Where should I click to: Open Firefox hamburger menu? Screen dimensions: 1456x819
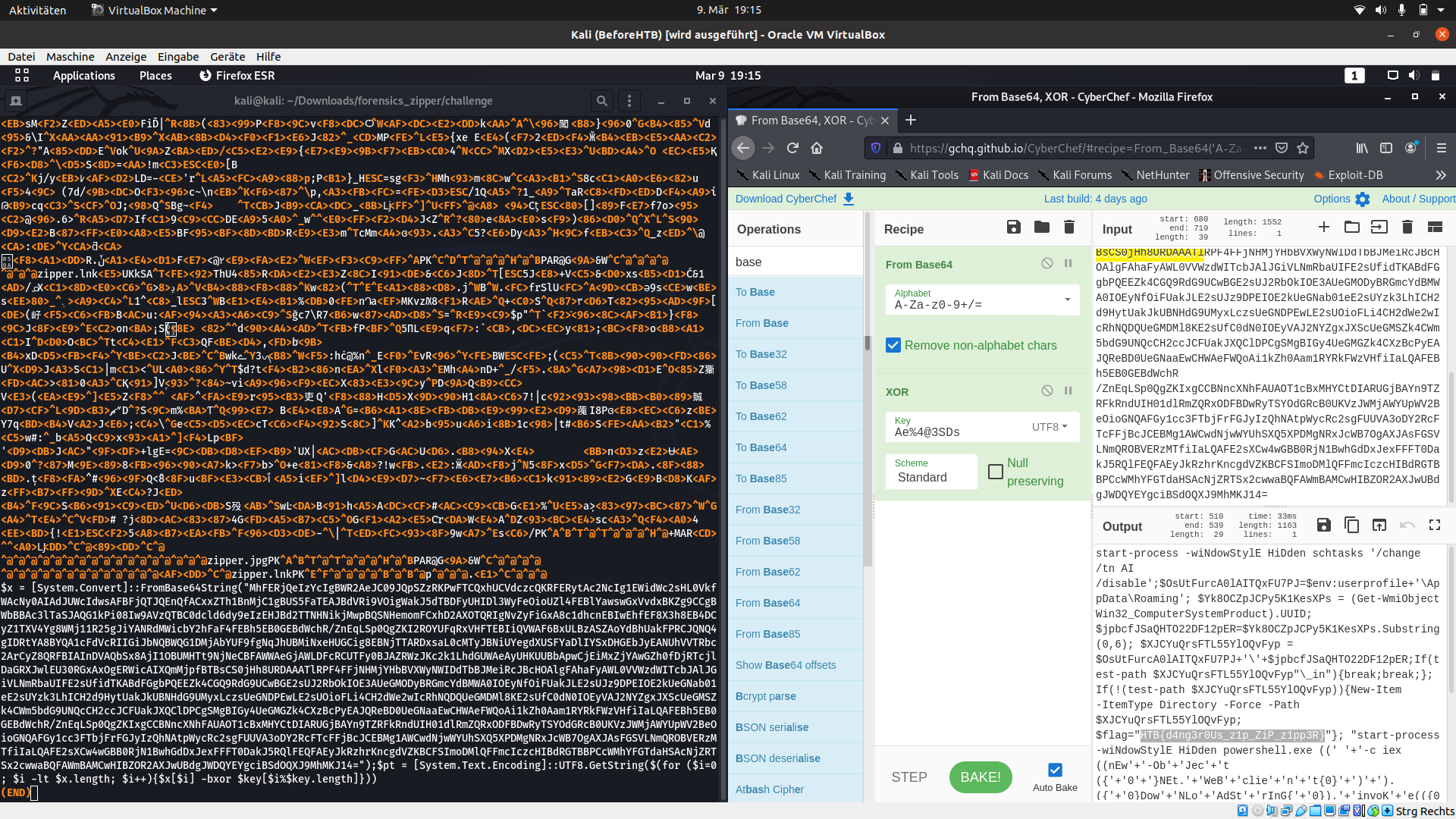1442,148
